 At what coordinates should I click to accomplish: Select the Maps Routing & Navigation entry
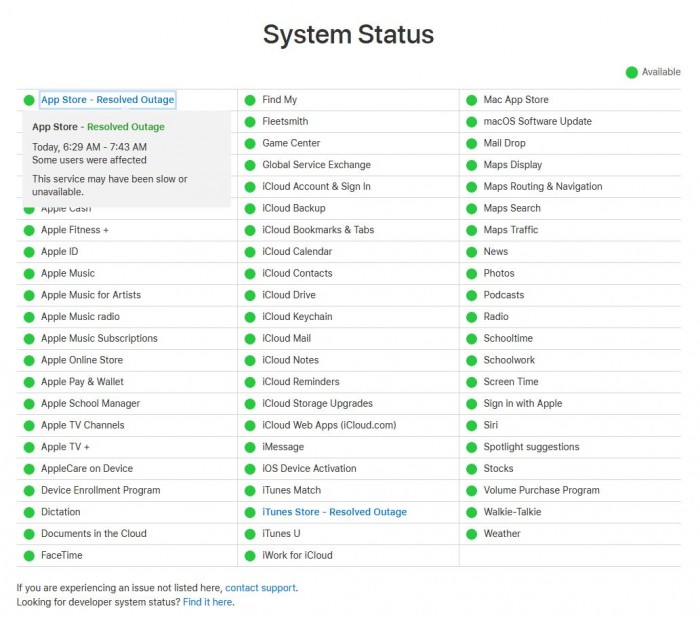click(x=542, y=187)
